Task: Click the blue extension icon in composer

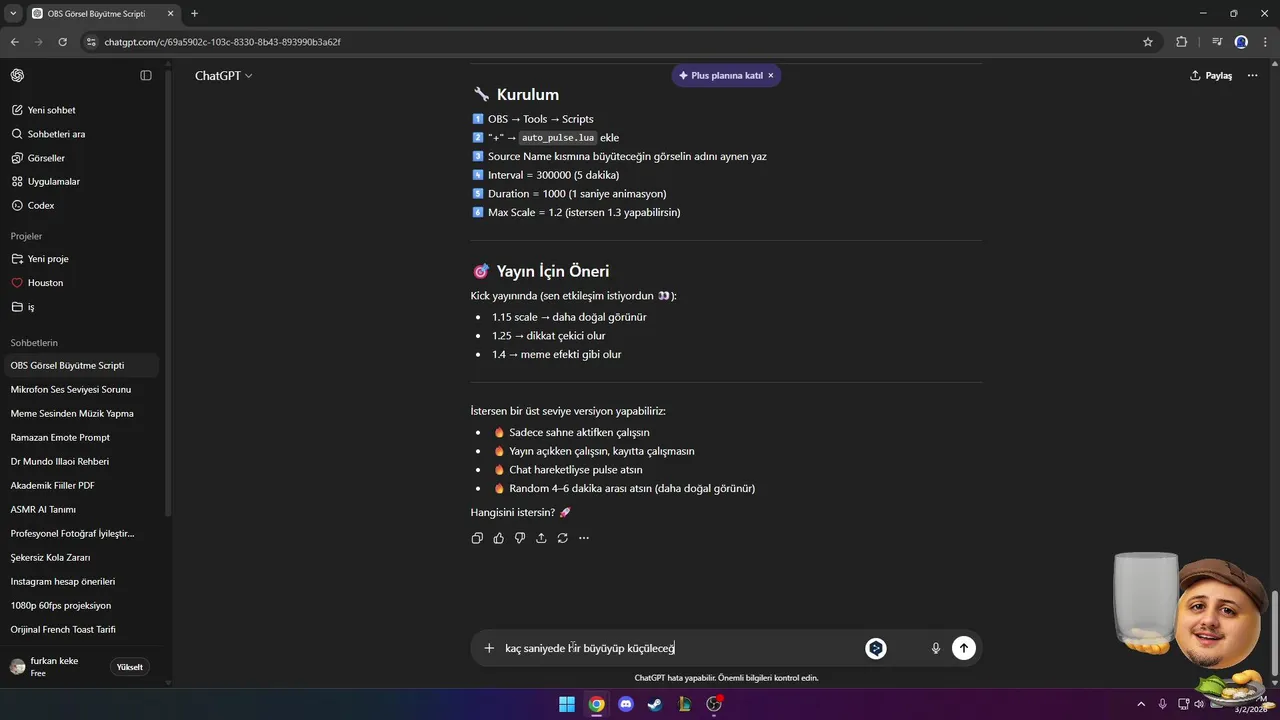Action: pos(876,648)
